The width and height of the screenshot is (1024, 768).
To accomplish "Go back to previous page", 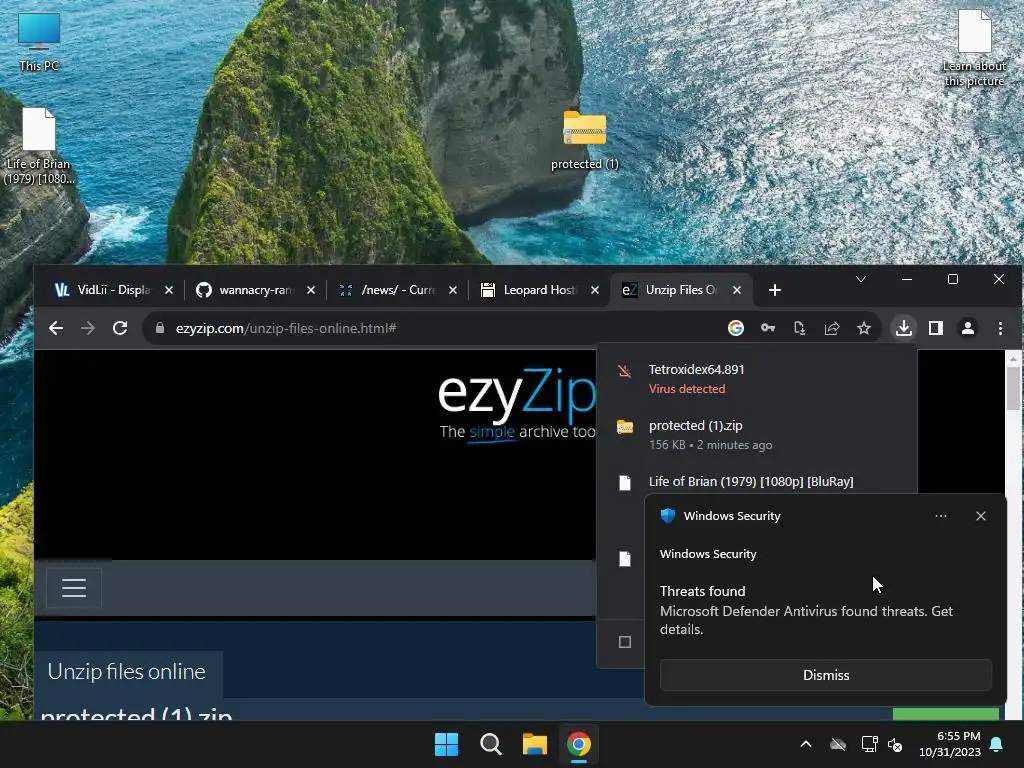I will click(x=56, y=328).
